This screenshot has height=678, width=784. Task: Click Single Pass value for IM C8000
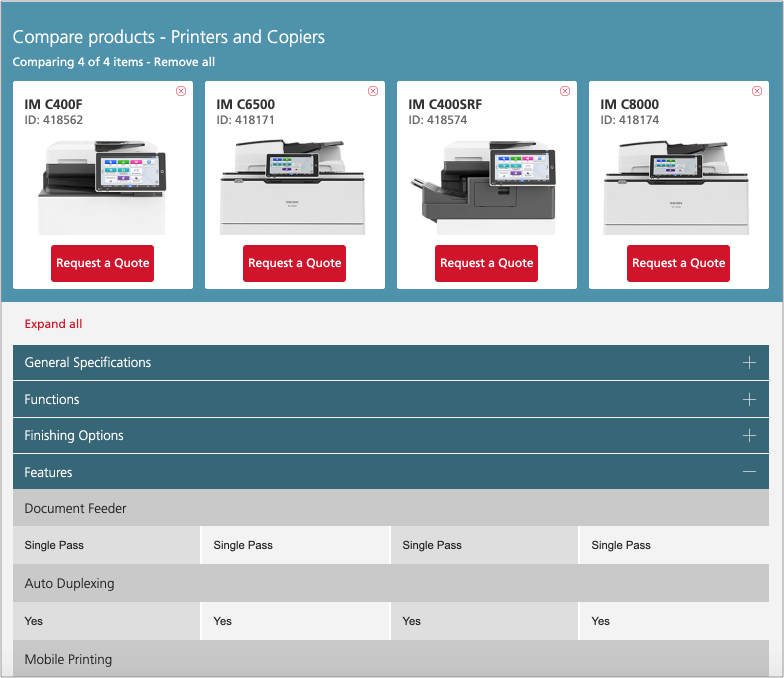[621, 545]
